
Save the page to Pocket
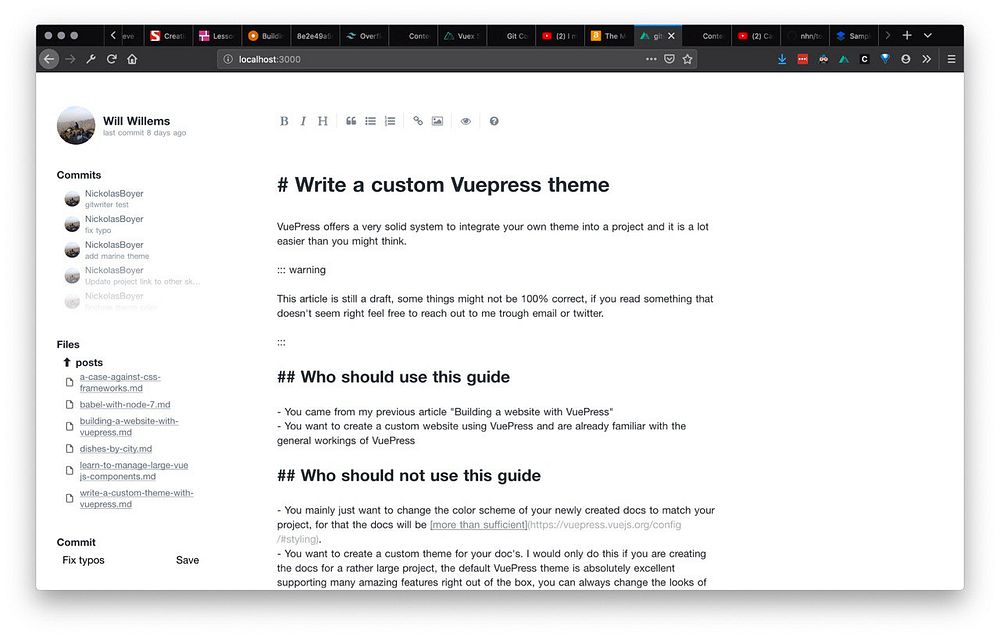(x=669, y=59)
